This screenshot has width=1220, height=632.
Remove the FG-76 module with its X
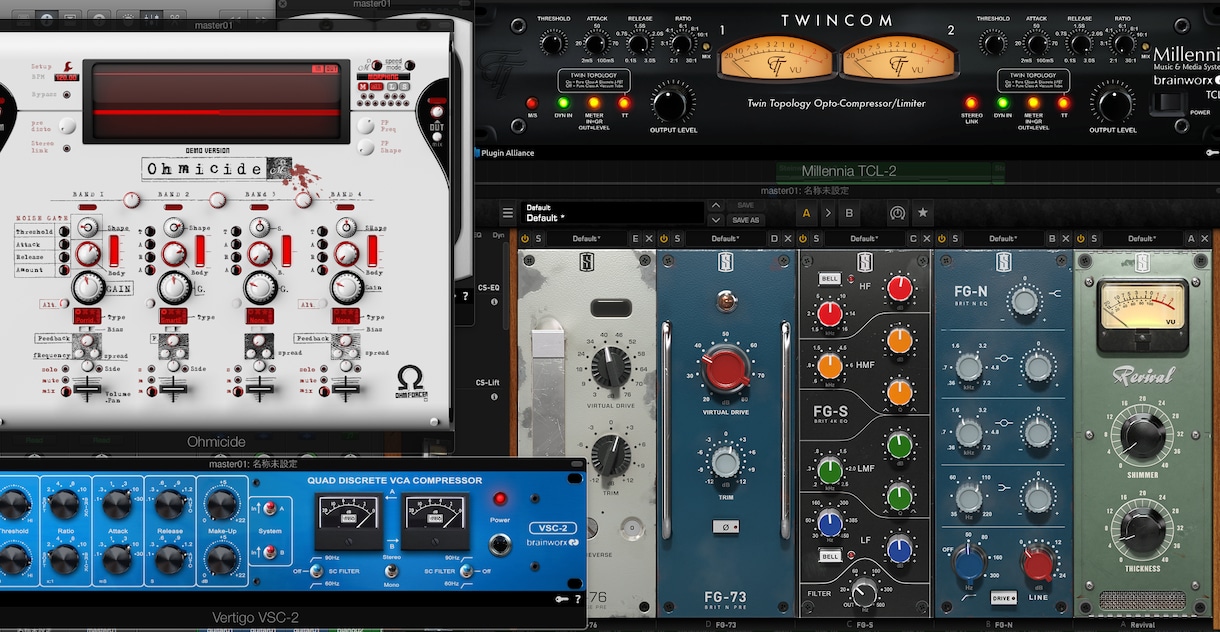(x=648, y=239)
